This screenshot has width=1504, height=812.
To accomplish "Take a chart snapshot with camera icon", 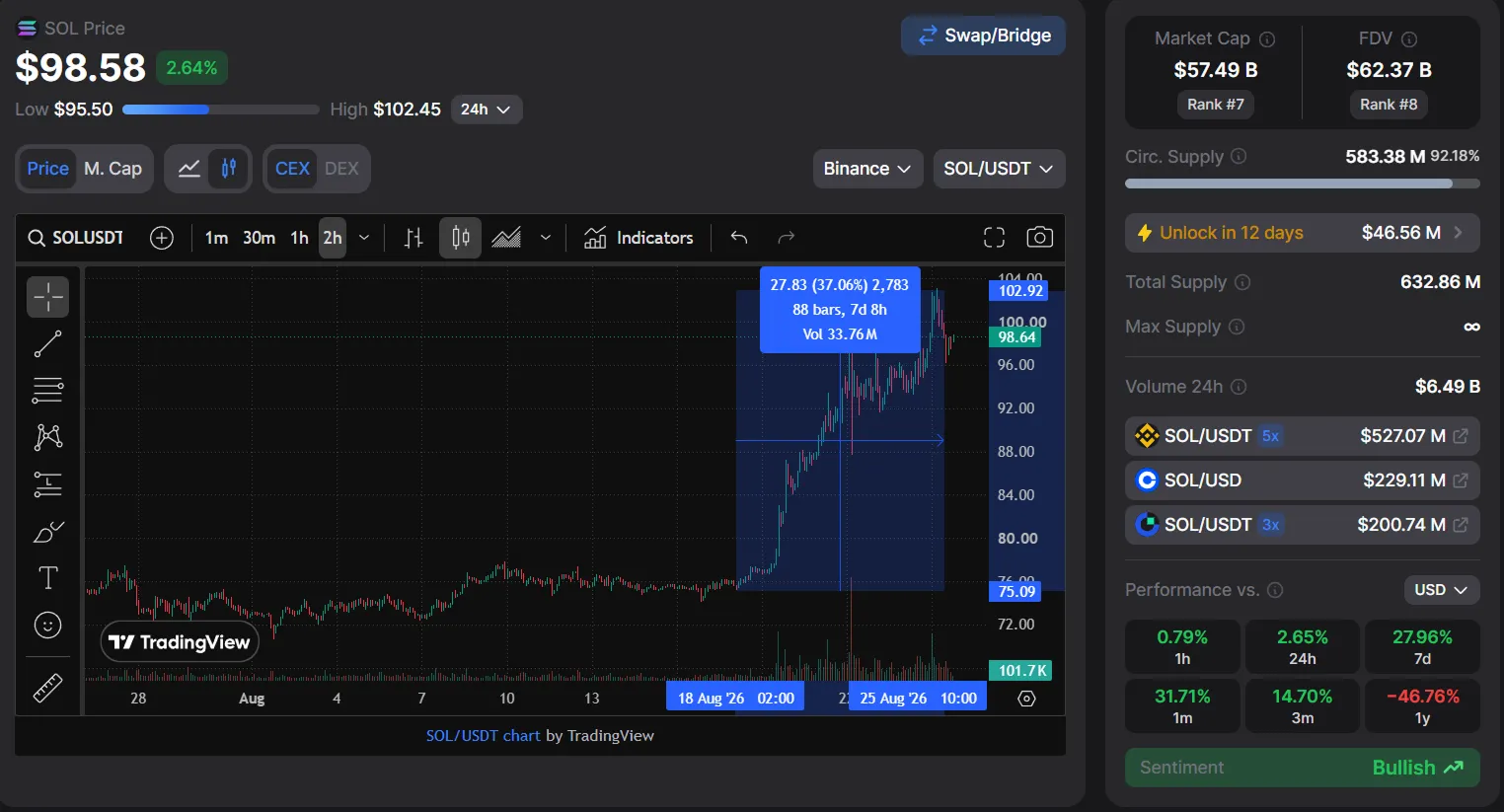I will pyautogui.click(x=1040, y=238).
